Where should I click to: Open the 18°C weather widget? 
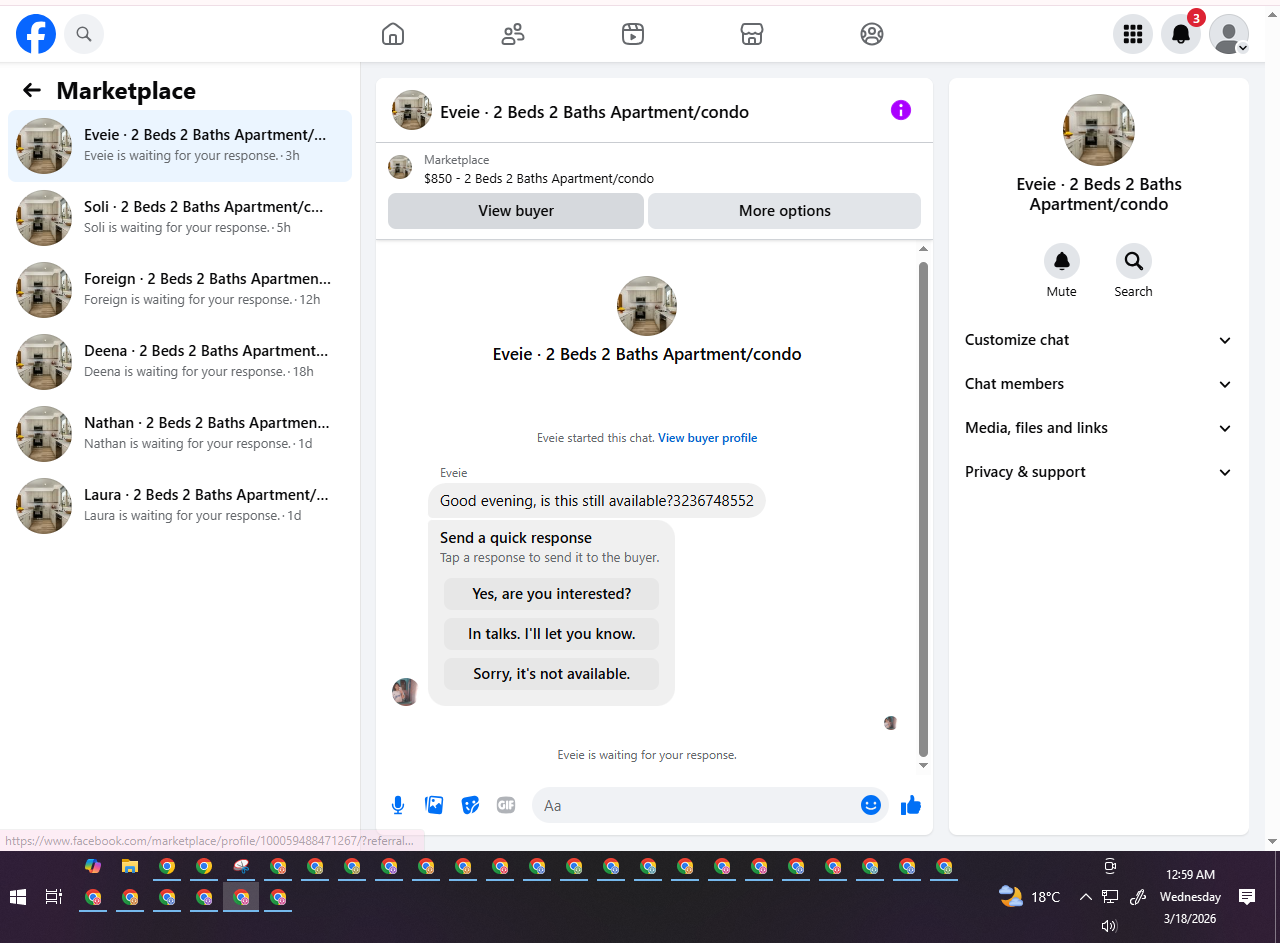coord(1030,897)
